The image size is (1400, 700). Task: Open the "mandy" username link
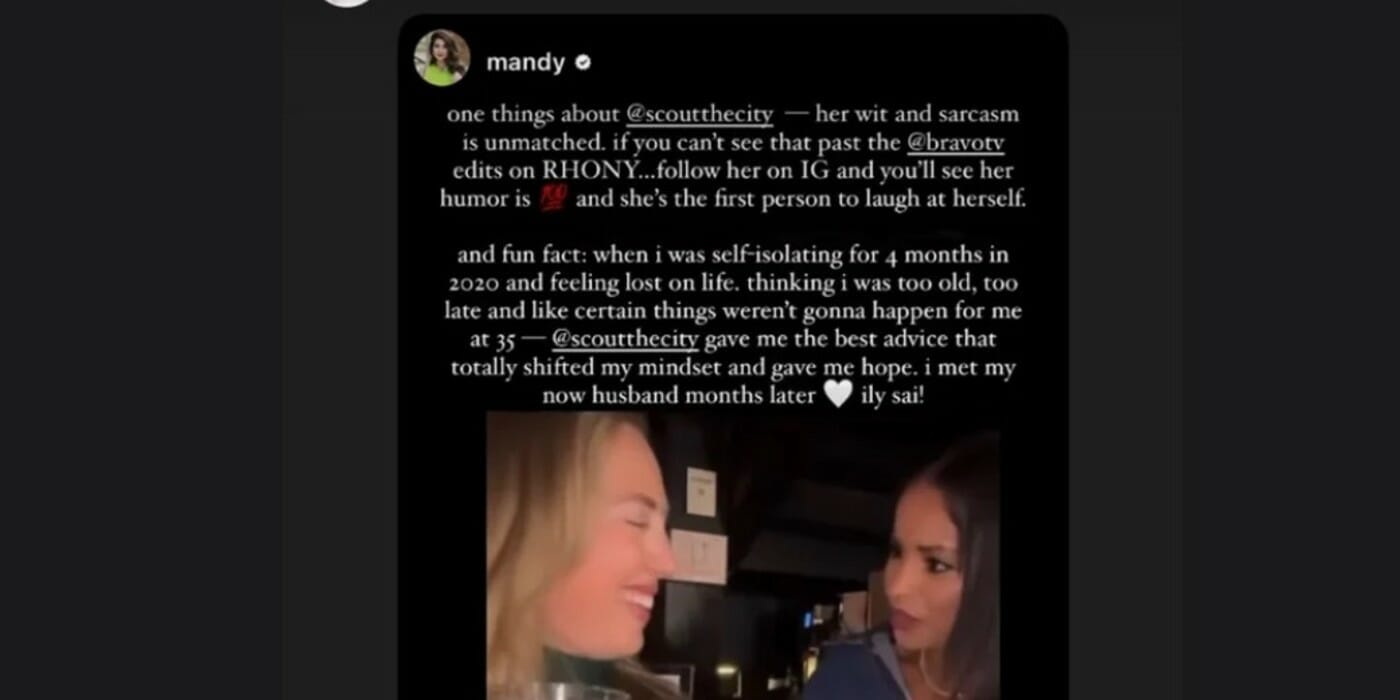point(525,63)
